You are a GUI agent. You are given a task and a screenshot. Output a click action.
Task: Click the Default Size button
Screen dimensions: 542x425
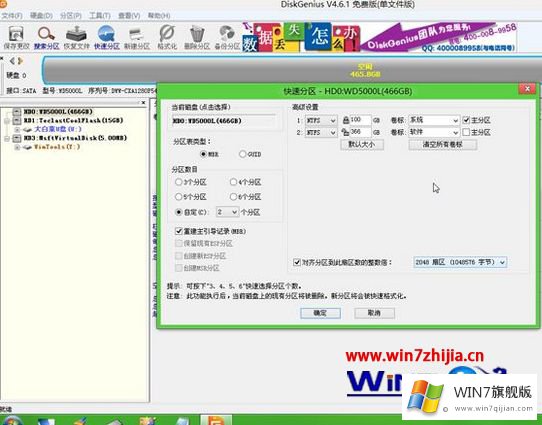362,144
